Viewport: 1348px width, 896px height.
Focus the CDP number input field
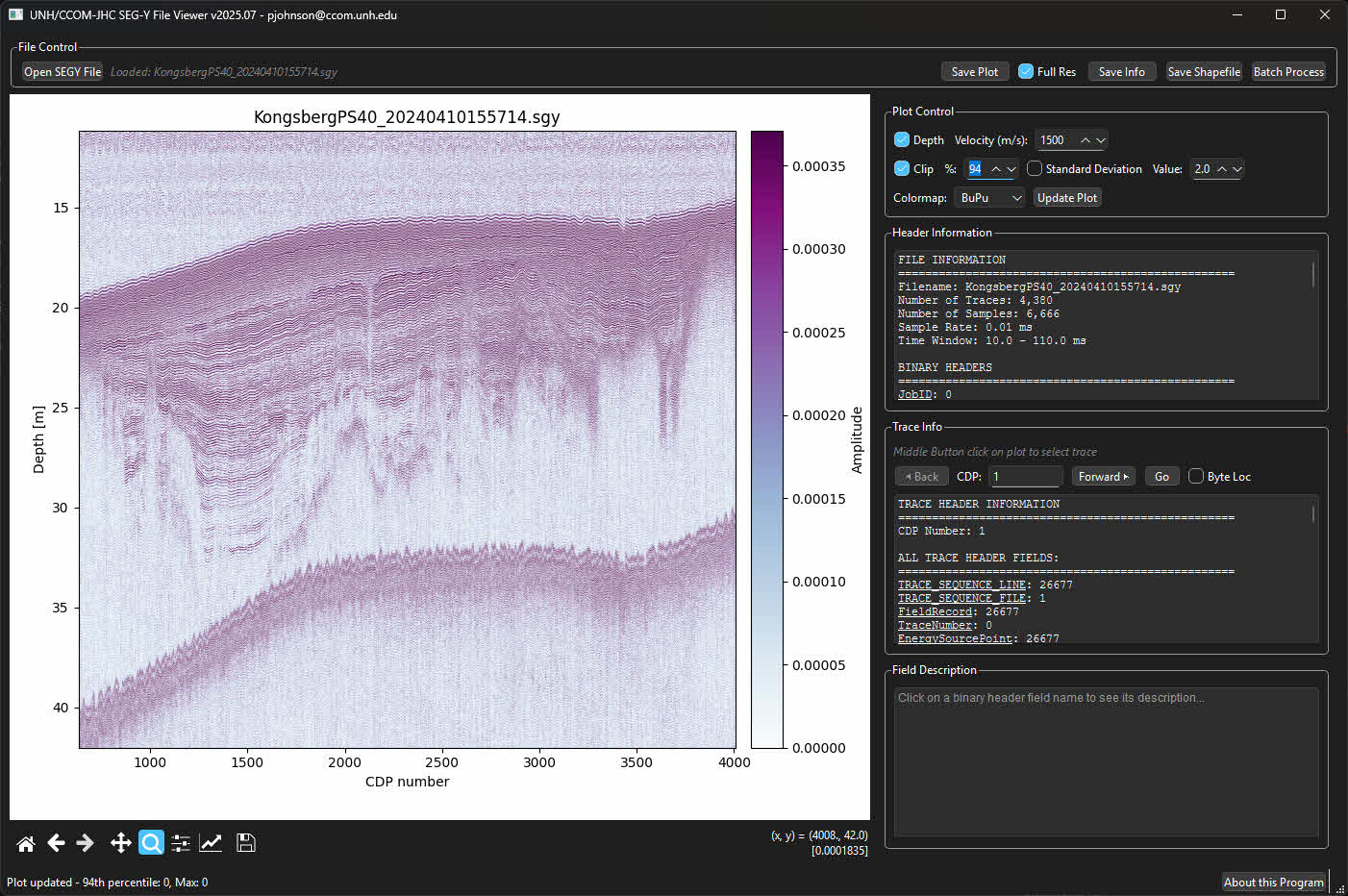pyautogui.click(x=1026, y=476)
